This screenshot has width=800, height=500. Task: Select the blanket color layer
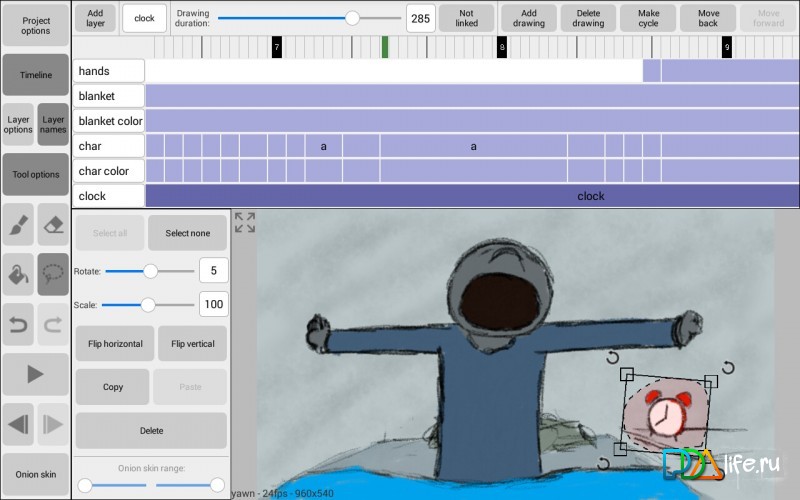click(x=108, y=121)
